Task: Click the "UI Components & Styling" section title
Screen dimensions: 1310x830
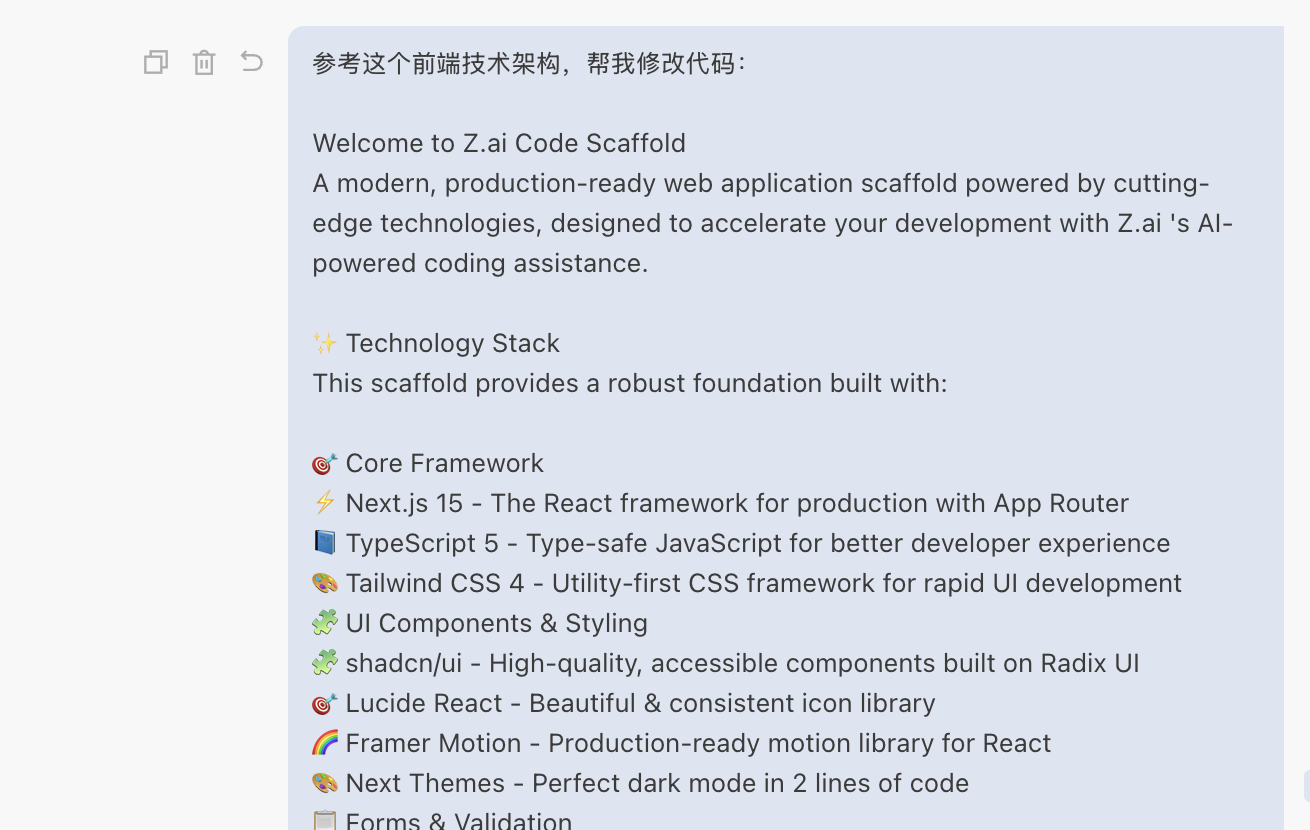Action: (496, 623)
